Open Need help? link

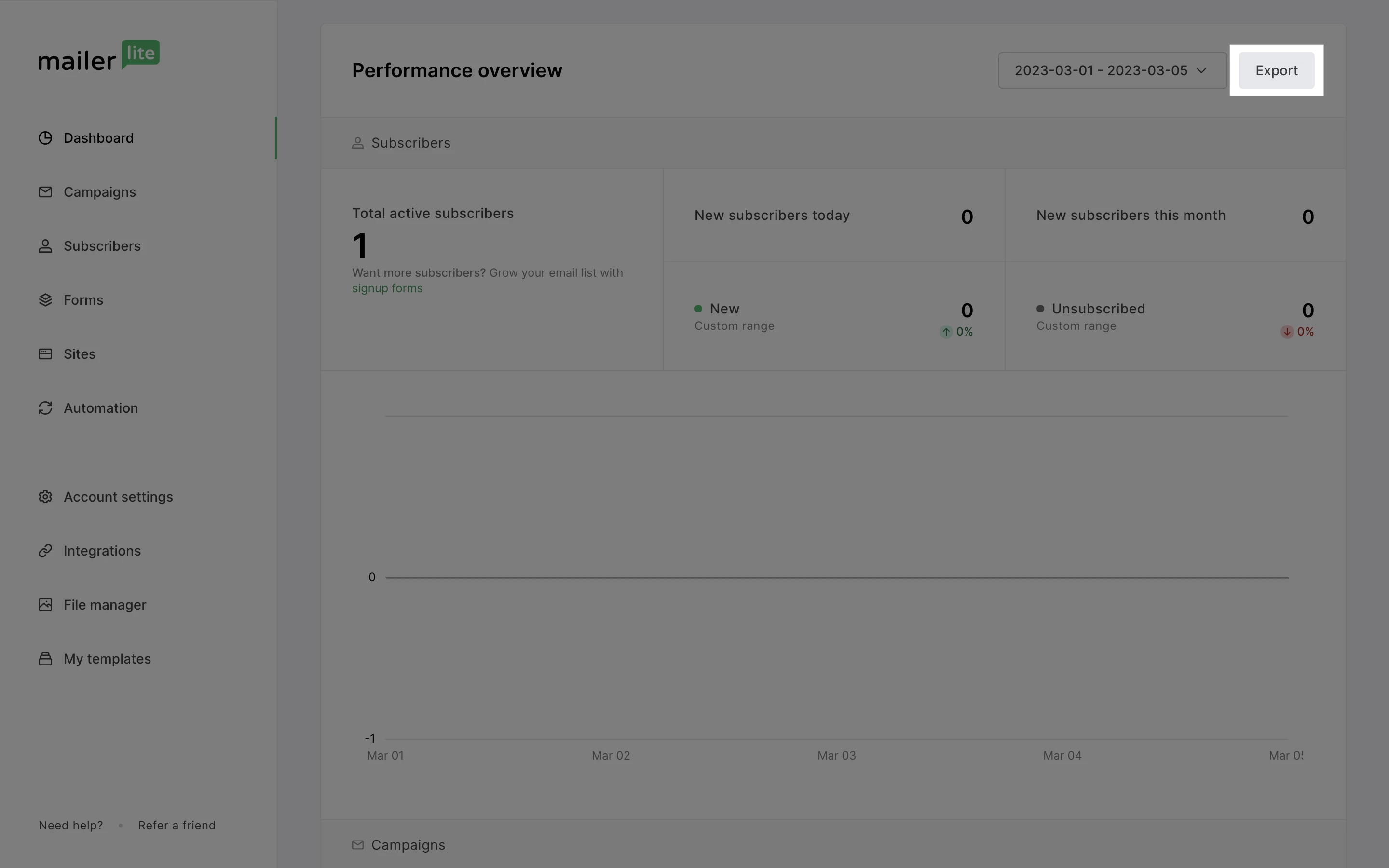click(70, 825)
